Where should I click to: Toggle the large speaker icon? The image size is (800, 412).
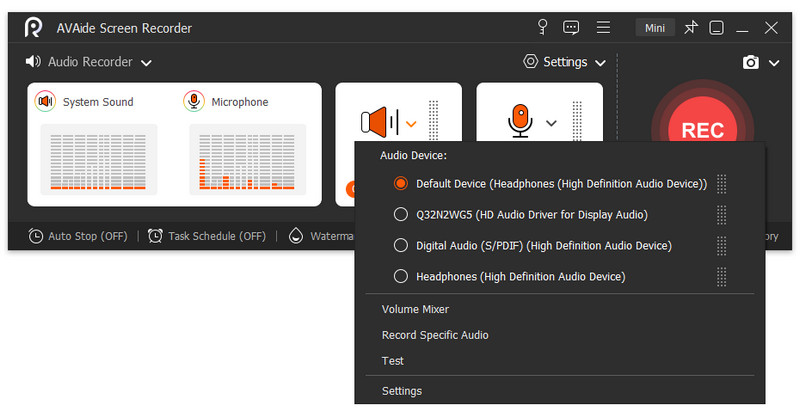[x=380, y=122]
